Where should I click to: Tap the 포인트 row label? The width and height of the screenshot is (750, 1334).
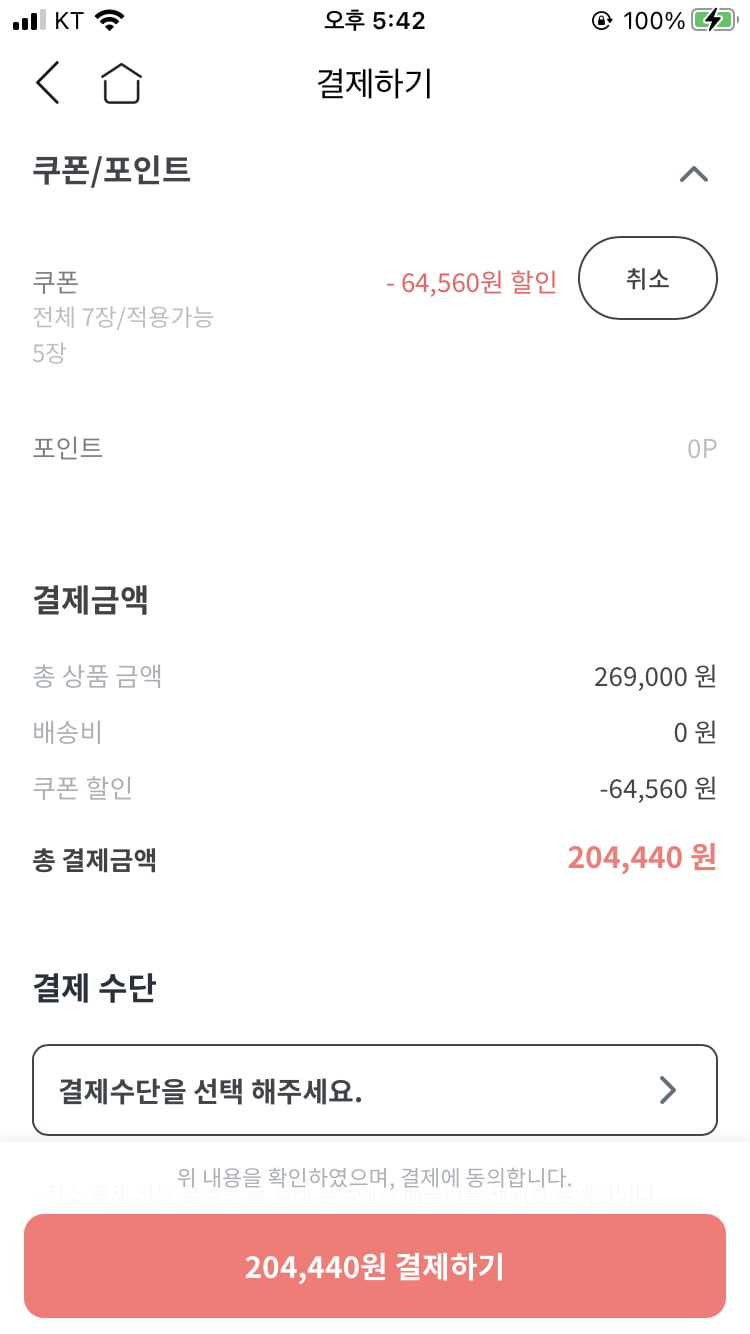[x=68, y=448]
